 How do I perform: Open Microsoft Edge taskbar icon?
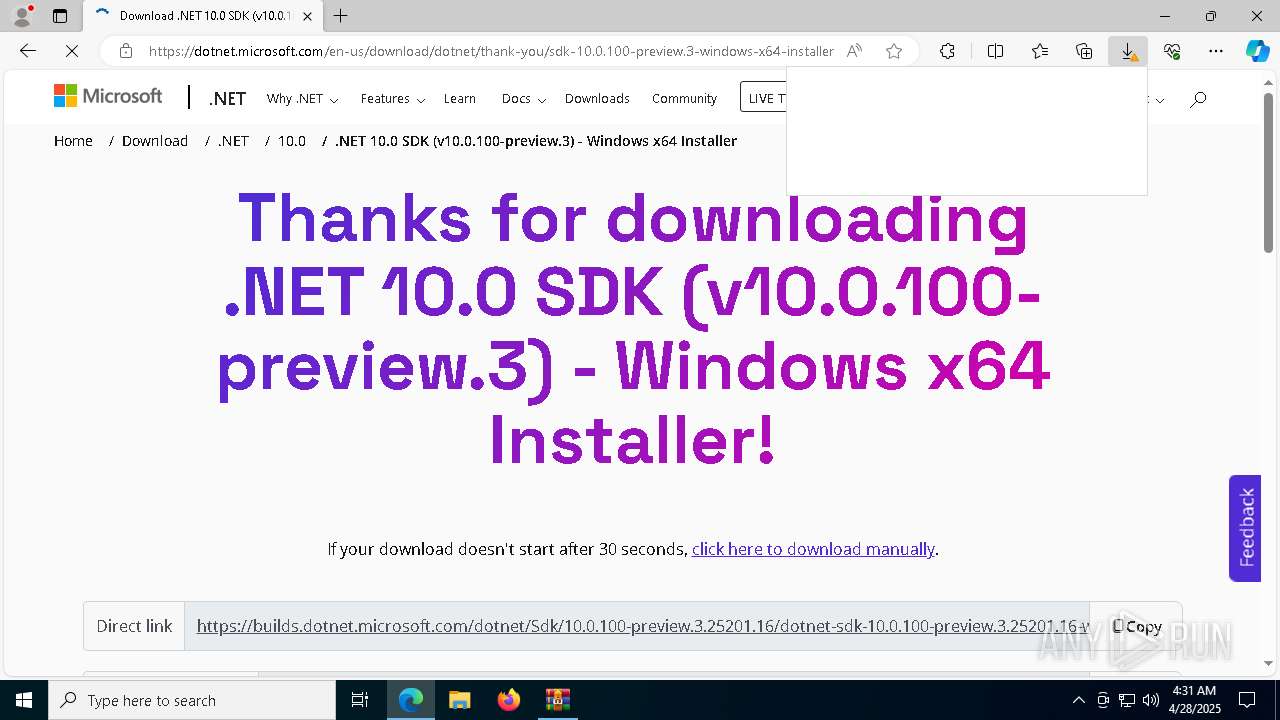pos(411,700)
